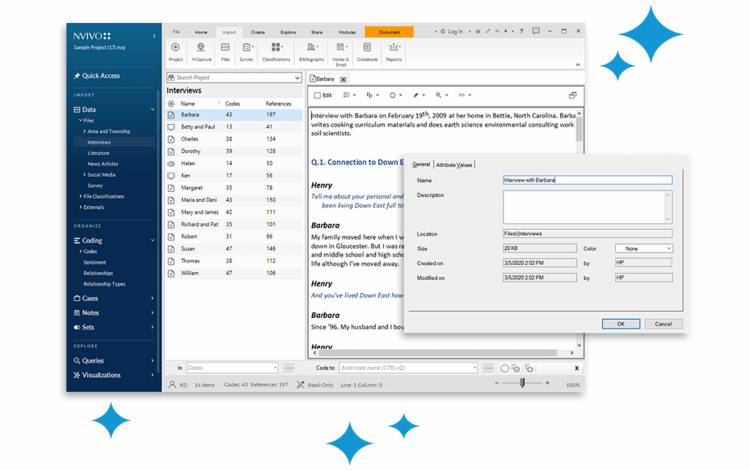The width and height of the screenshot is (750, 470).
Task: Select the Barbara interview row
Action: pyautogui.click(x=234, y=115)
